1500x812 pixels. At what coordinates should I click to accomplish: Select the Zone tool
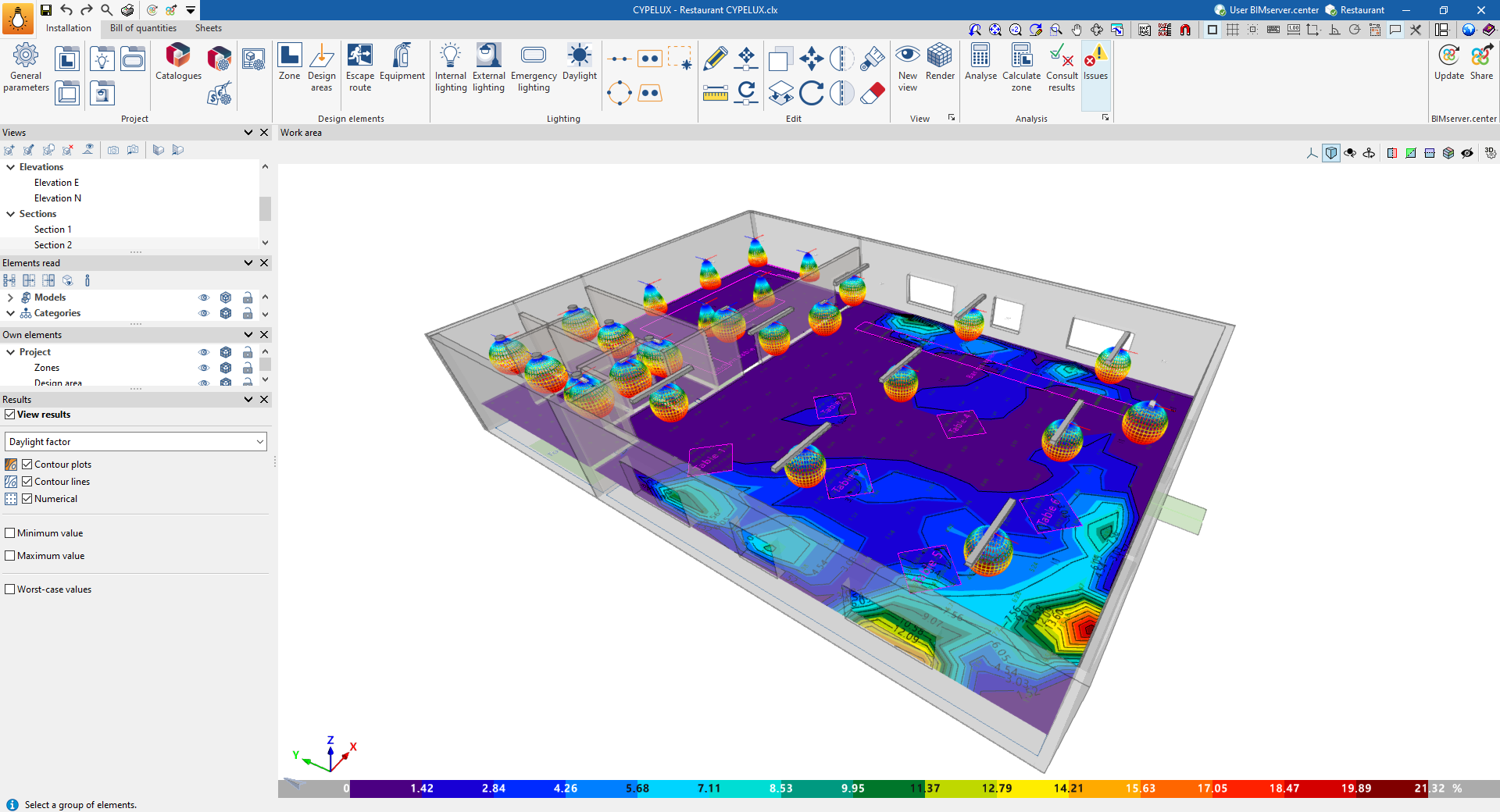289,62
